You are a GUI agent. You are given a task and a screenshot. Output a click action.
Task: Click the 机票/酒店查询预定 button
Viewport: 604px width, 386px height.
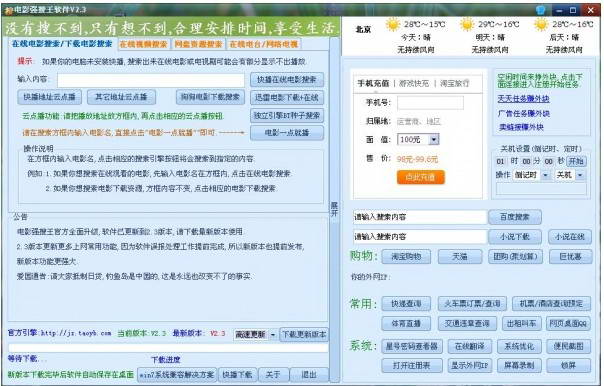tap(551, 304)
